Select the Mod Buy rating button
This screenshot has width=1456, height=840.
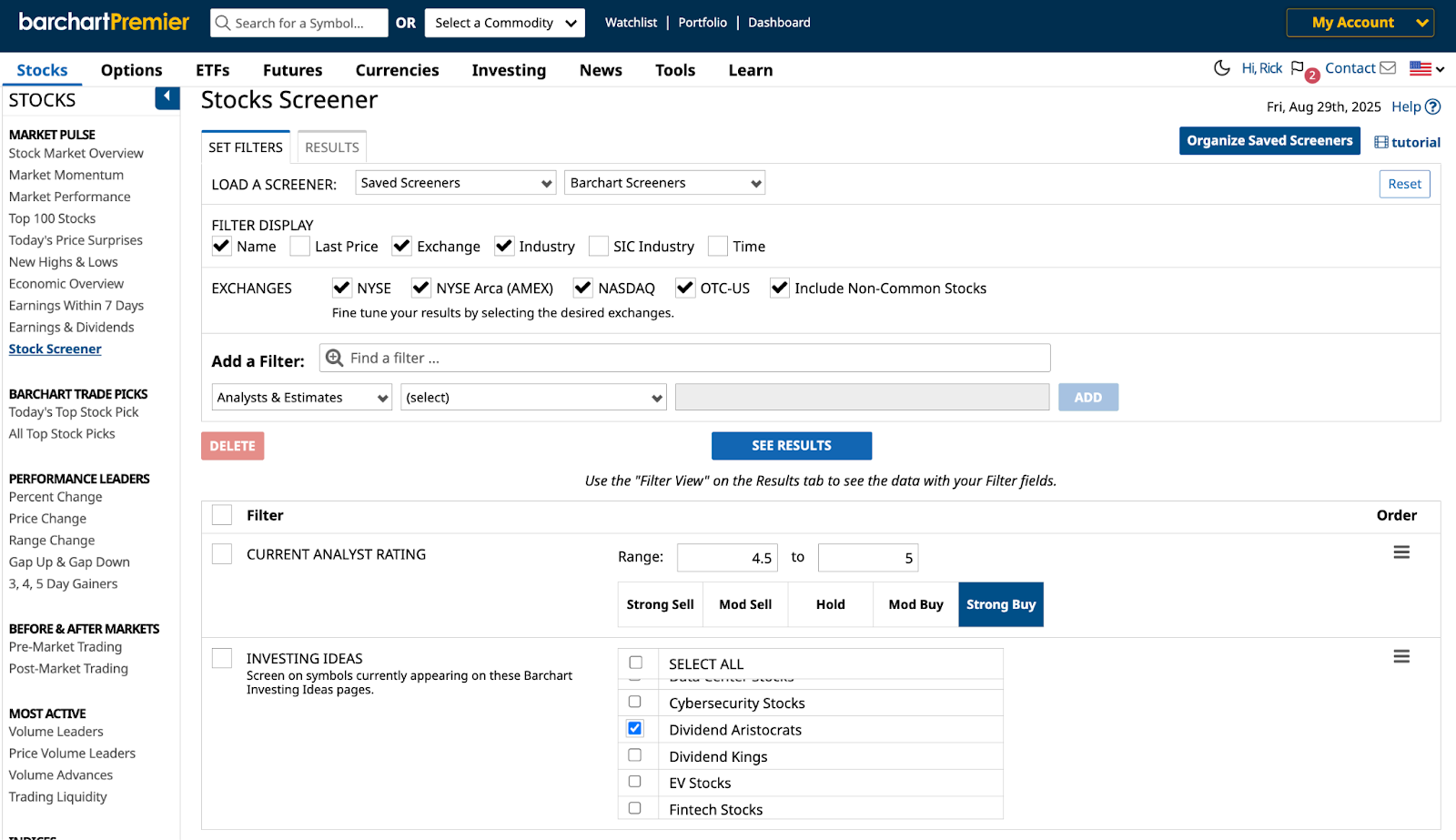pyautogui.click(x=915, y=604)
